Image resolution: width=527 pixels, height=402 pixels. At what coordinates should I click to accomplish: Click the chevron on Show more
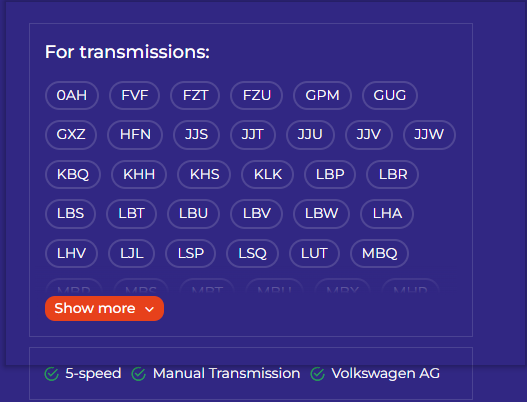(150, 309)
